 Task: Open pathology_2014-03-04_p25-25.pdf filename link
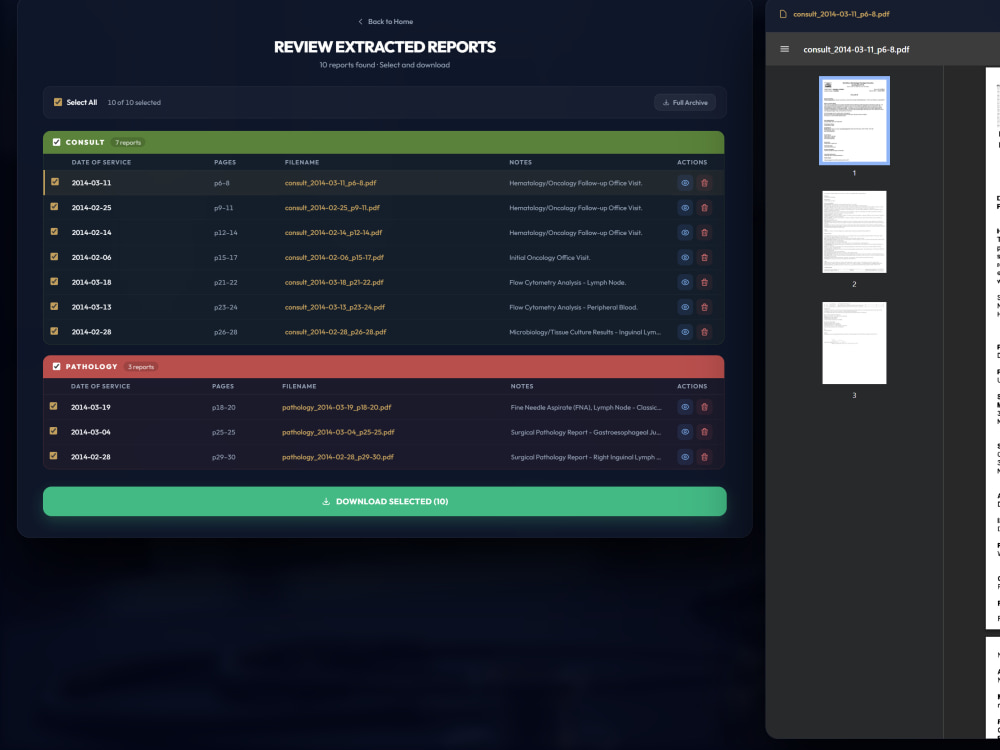(339, 432)
